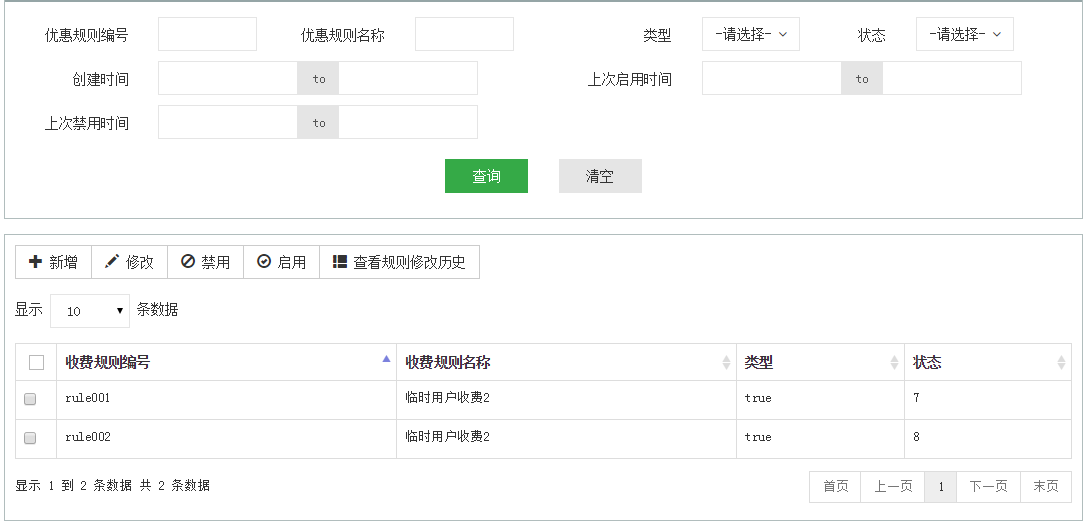1087x525 pixels.
Task: Select page 1 in pagination
Action: pos(941,486)
